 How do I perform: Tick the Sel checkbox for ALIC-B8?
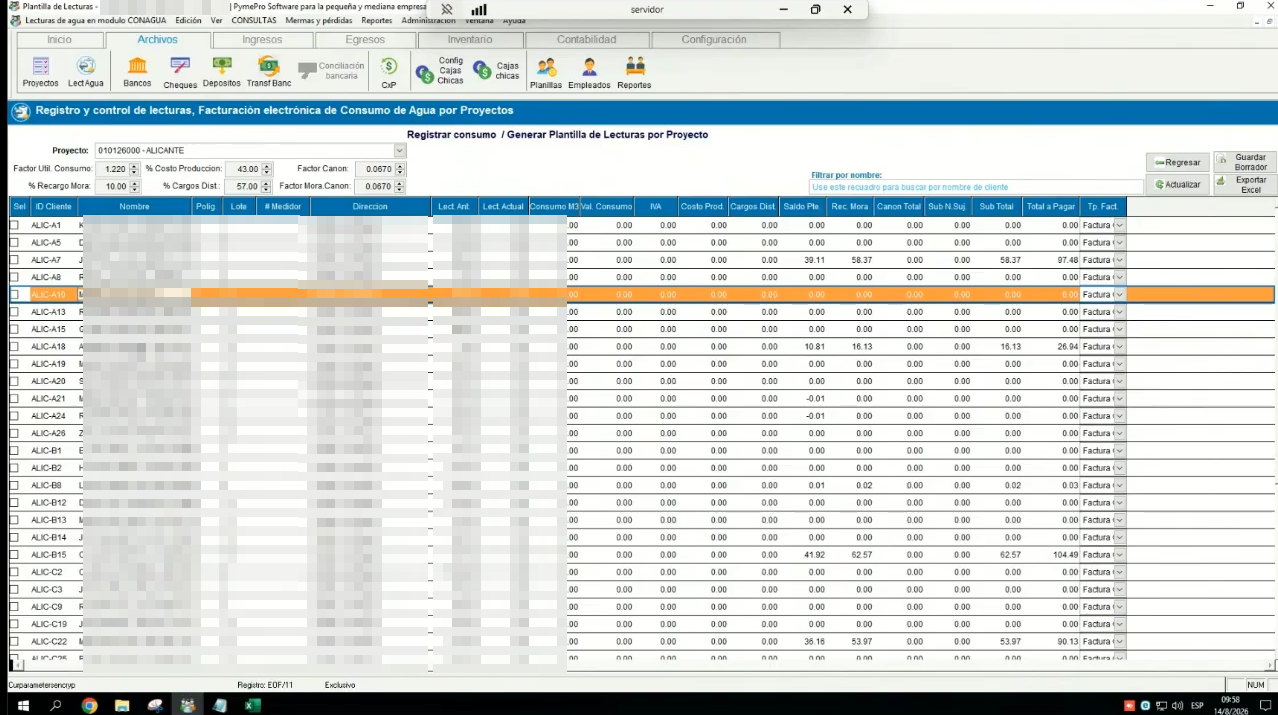point(15,486)
